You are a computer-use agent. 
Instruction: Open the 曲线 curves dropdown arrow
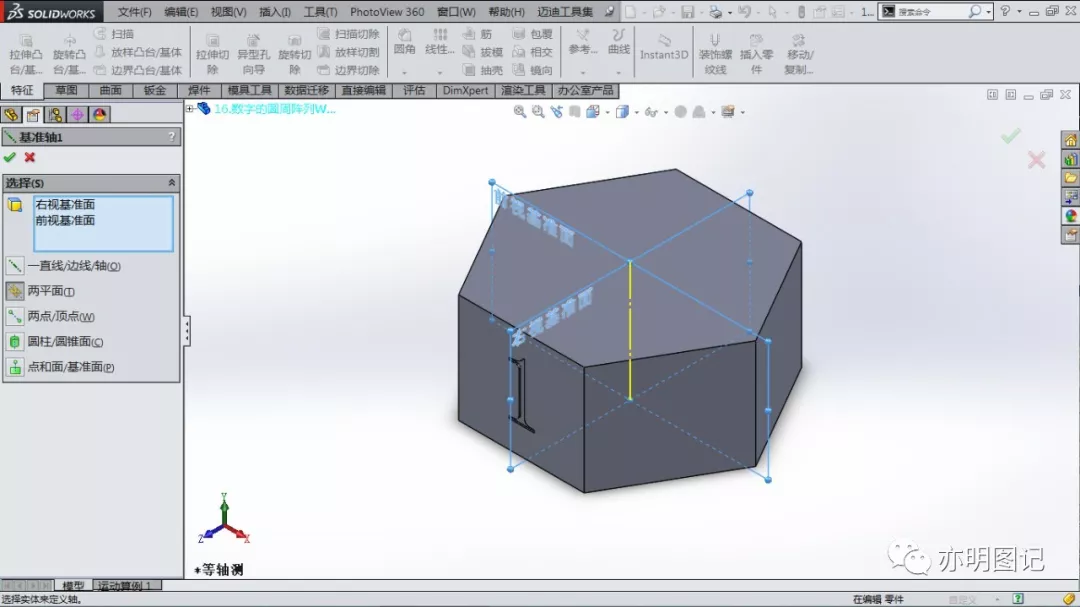click(619, 72)
